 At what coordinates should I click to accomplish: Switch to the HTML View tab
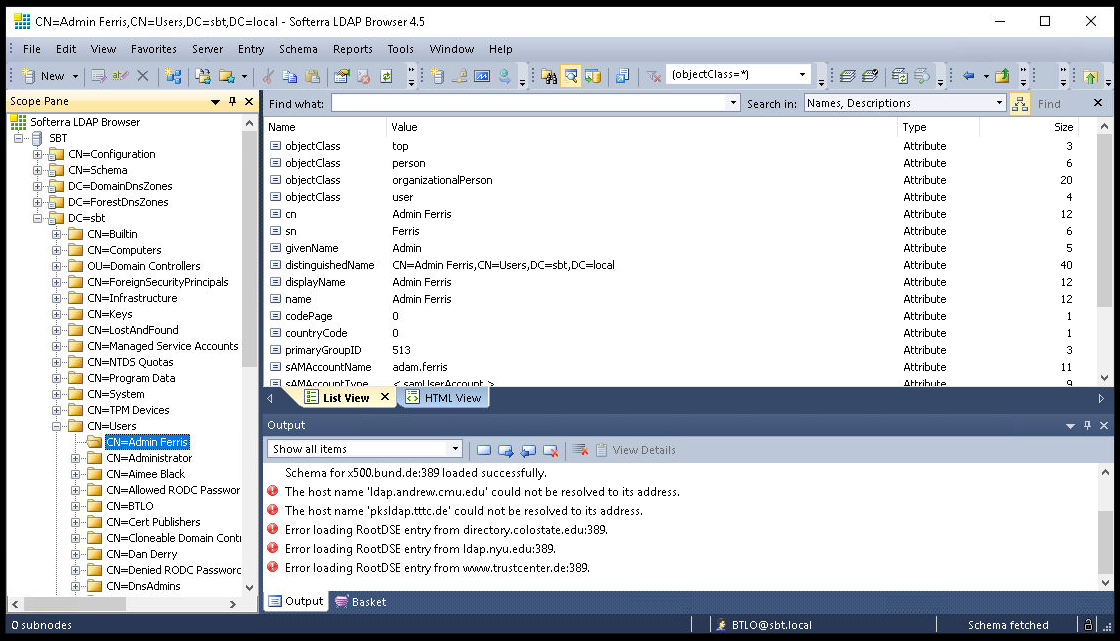point(444,398)
